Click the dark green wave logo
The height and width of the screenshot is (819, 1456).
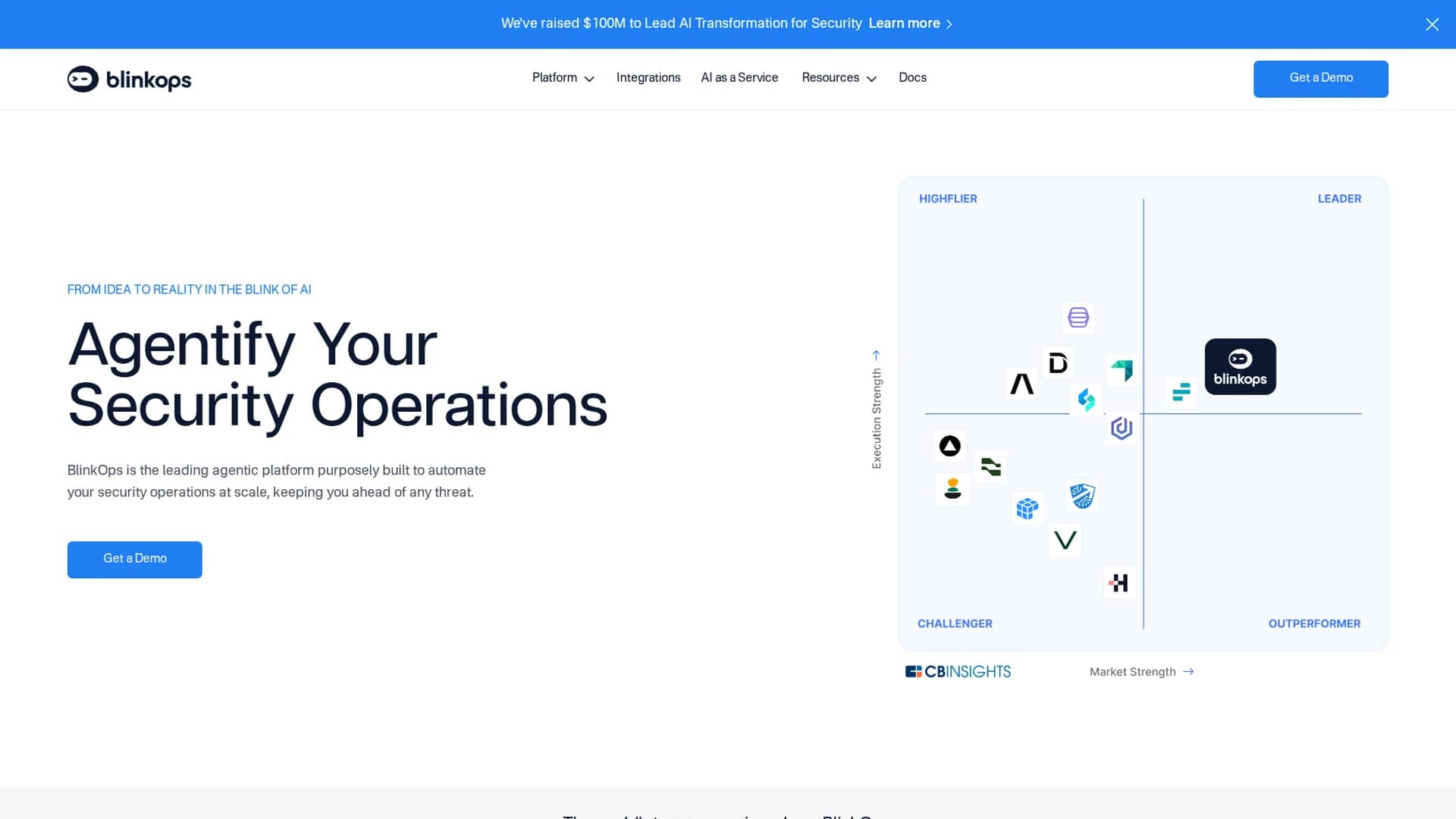coord(990,467)
